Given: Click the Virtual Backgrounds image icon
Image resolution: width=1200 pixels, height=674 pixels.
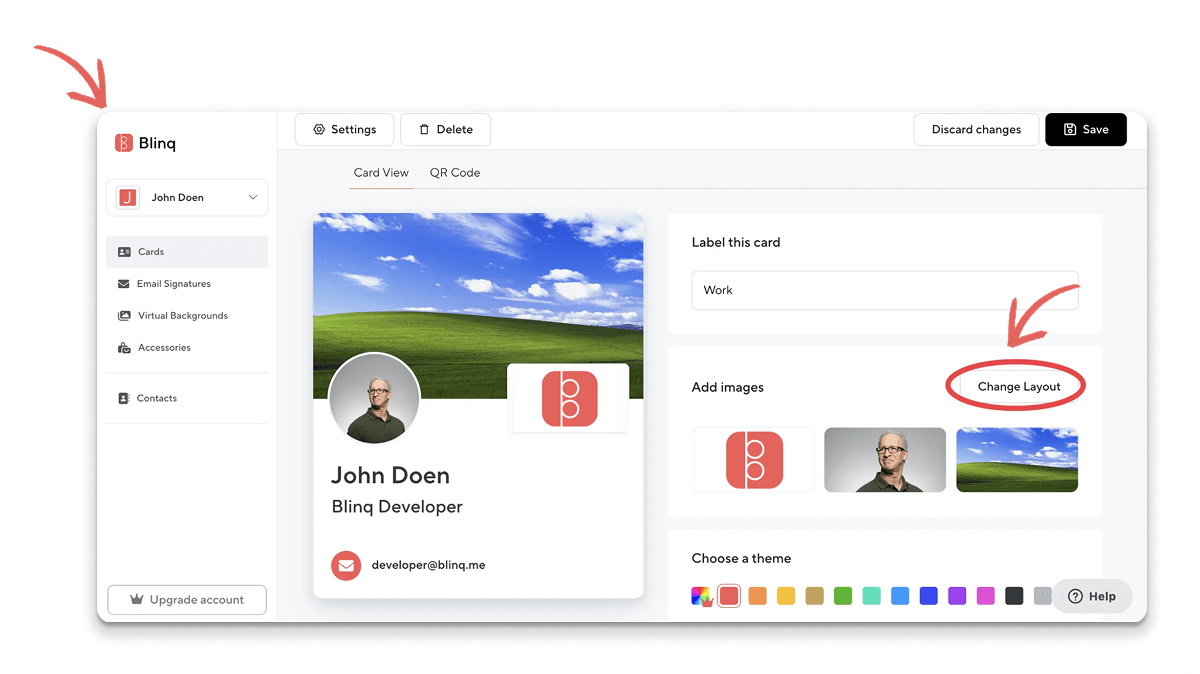Looking at the screenshot, I should point(124,316).
